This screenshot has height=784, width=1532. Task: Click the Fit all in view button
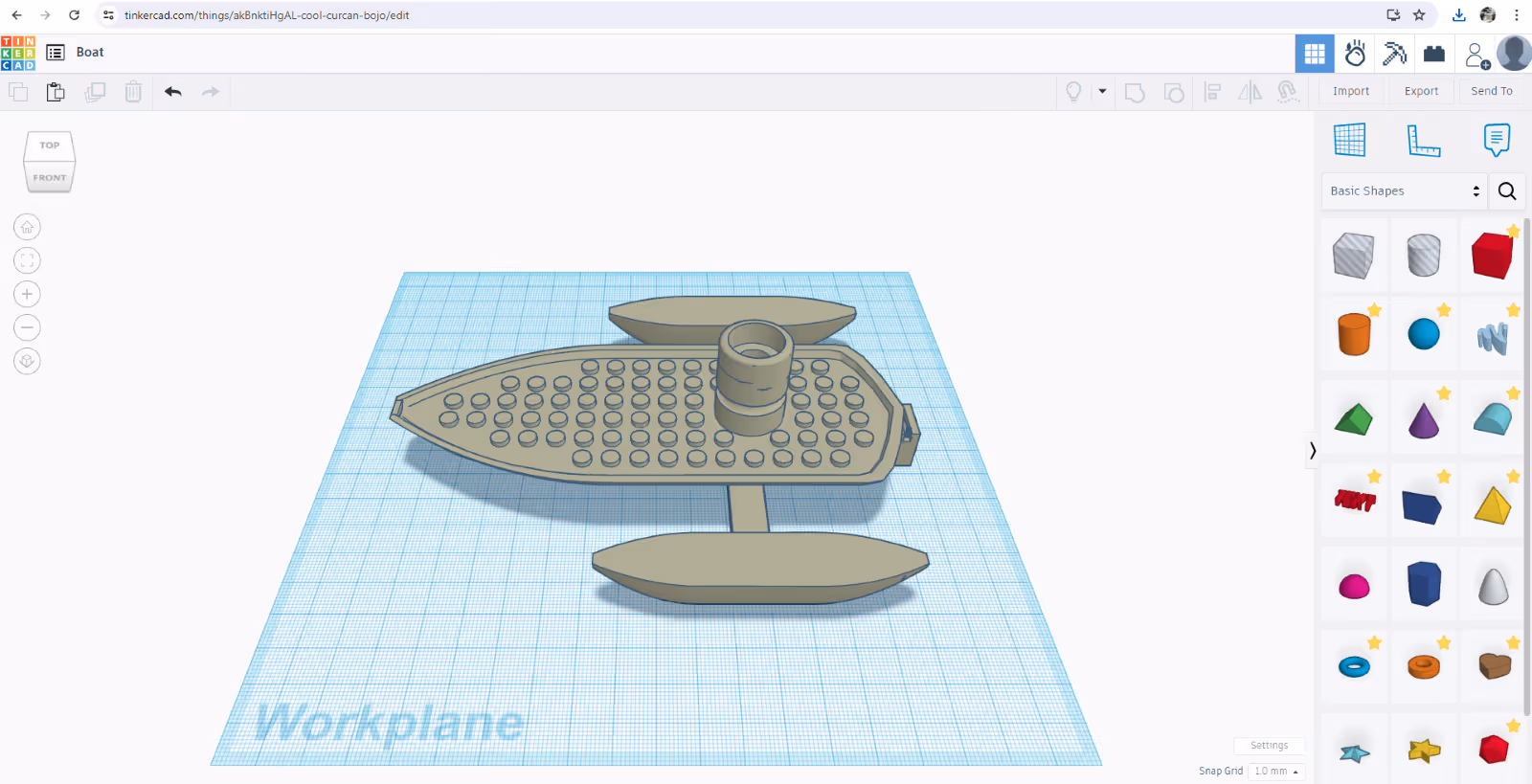pyautogui.click(x=27, y=260)
